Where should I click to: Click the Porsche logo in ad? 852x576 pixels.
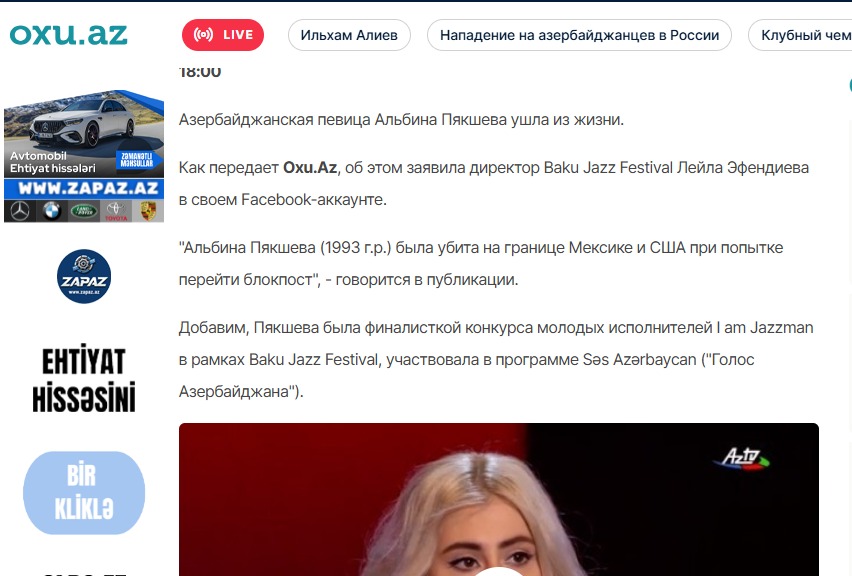pos(148,211)
